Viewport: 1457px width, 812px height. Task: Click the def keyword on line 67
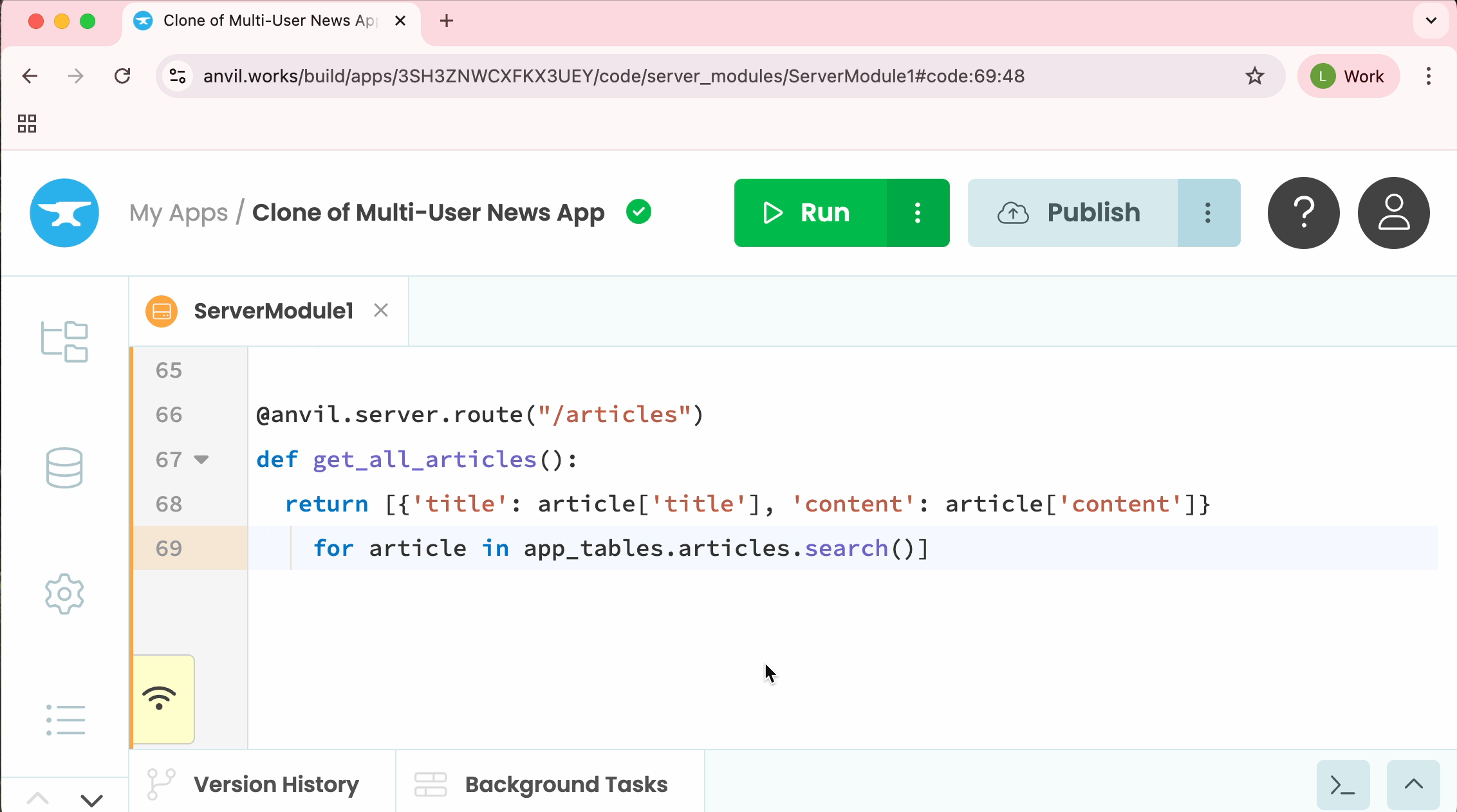(277, 459)
